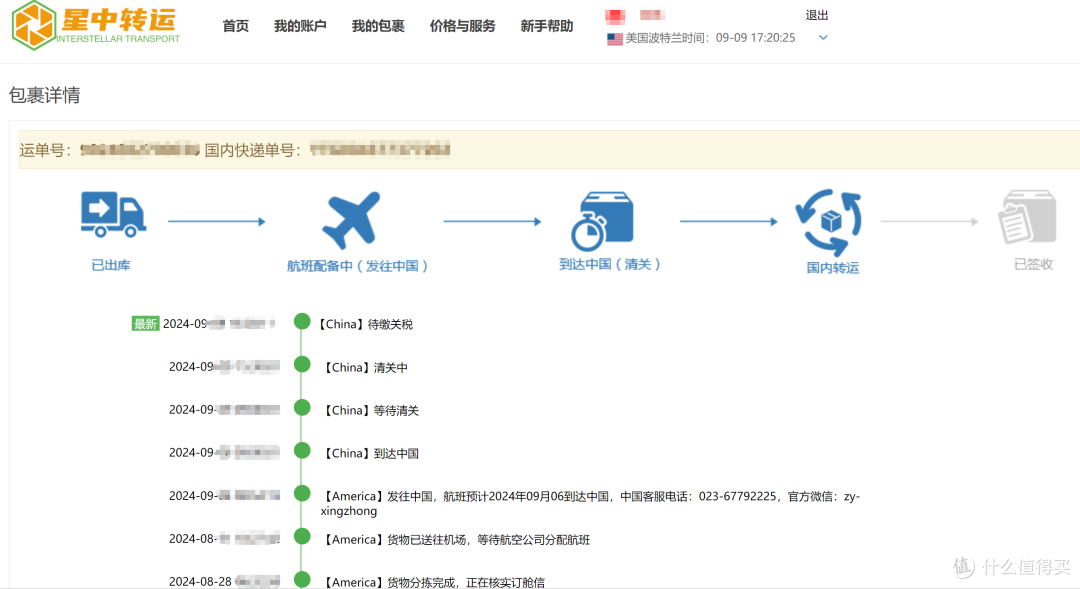Viewport: 1080px width, 589px height.
Task: Select 【China】等待清关 status text
Action: pyautogui.click(x=371, y=411)
